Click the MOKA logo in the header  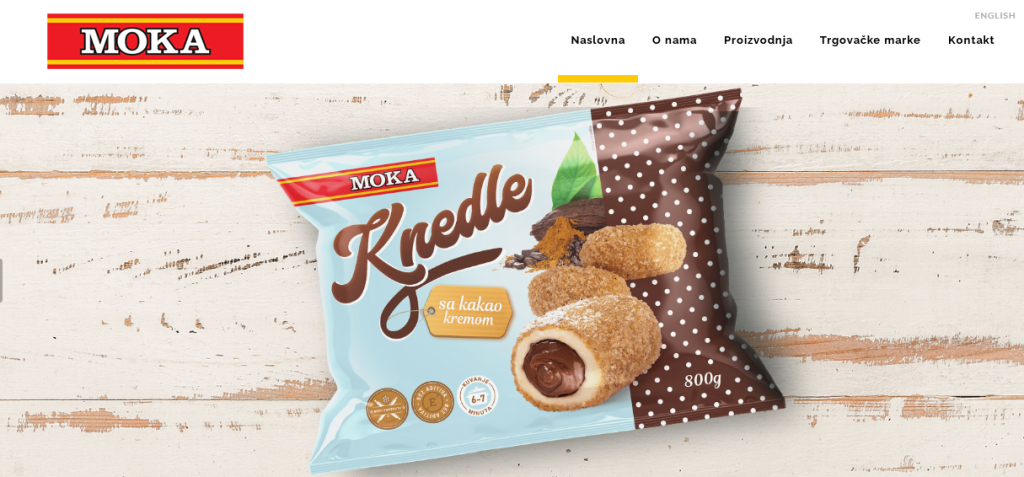tap(145, 41)
